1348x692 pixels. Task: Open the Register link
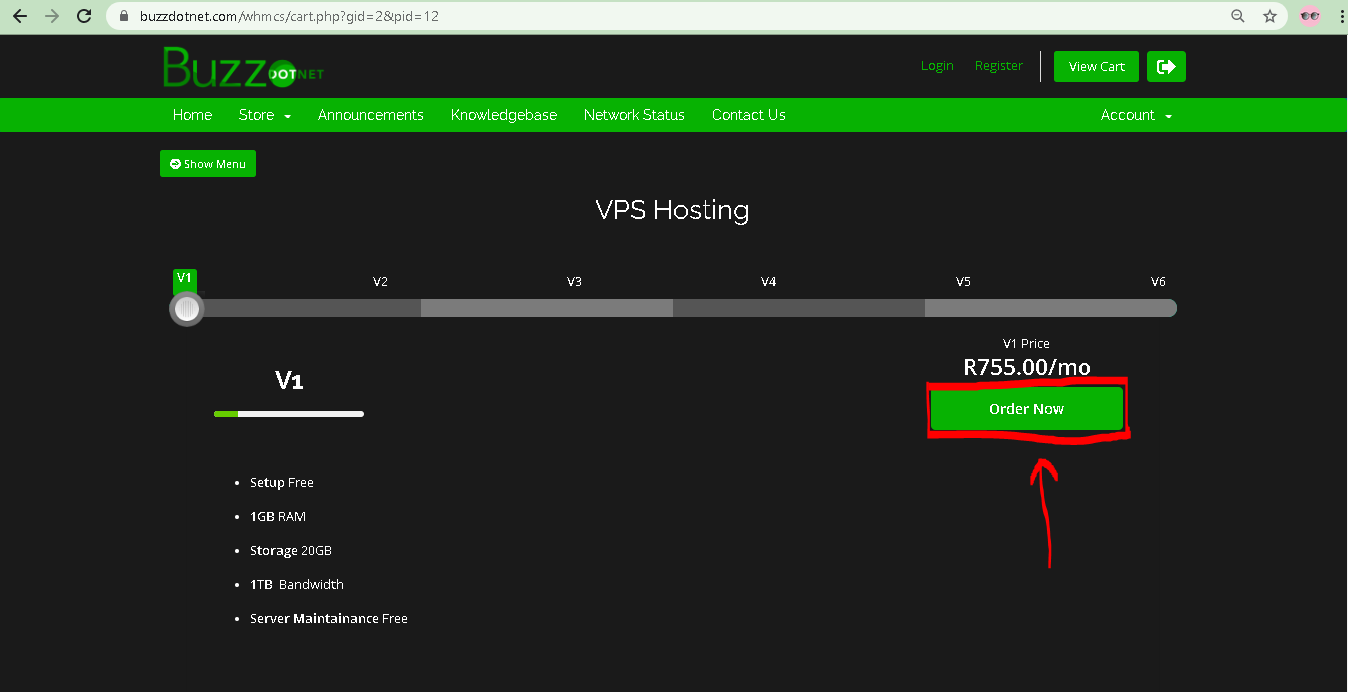click(999, 66)
